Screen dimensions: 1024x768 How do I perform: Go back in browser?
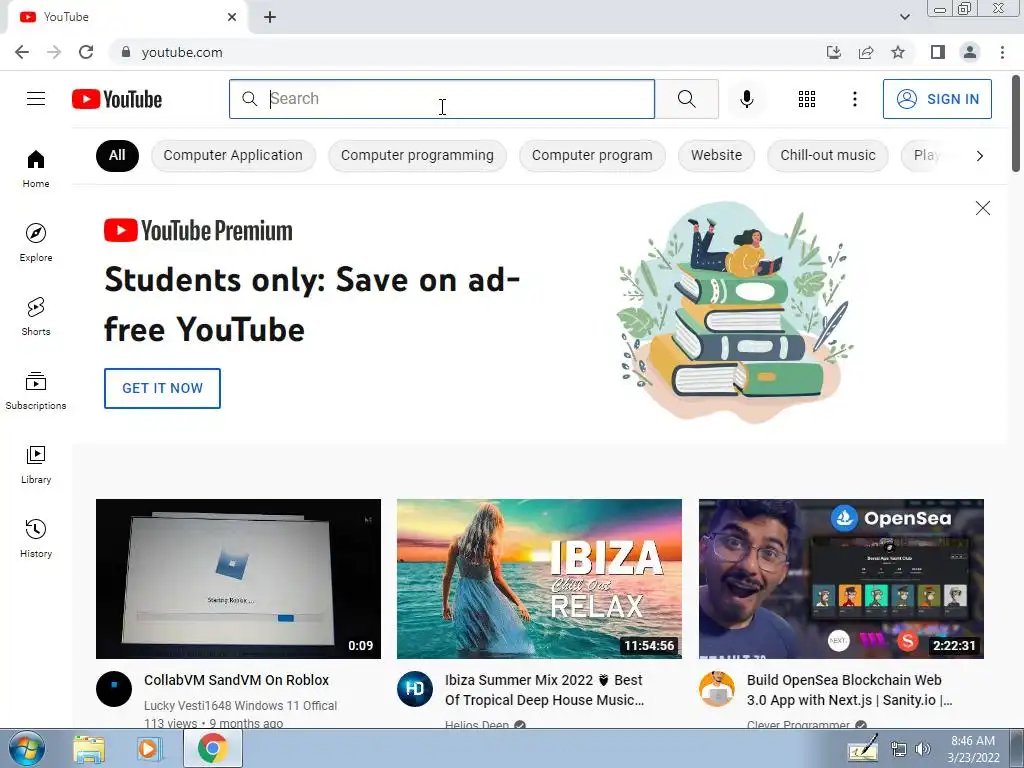[x=22, y=52]
